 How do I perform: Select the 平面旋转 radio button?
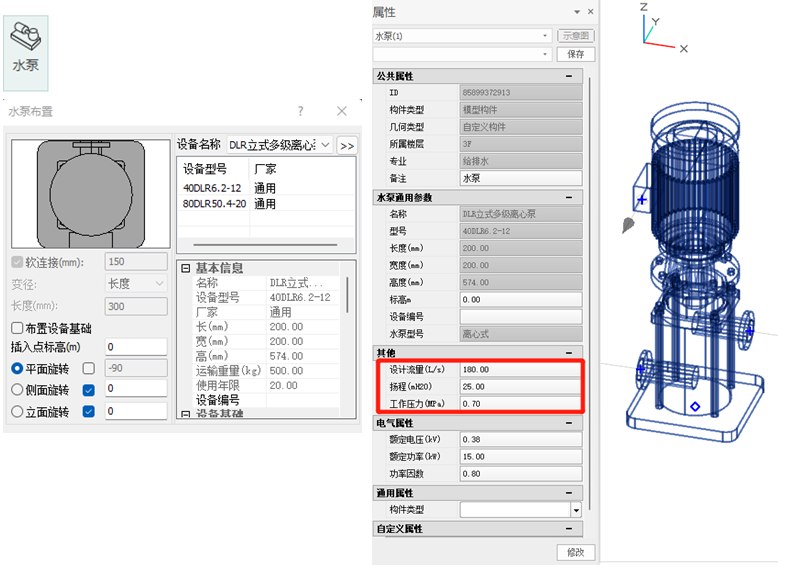17,368
